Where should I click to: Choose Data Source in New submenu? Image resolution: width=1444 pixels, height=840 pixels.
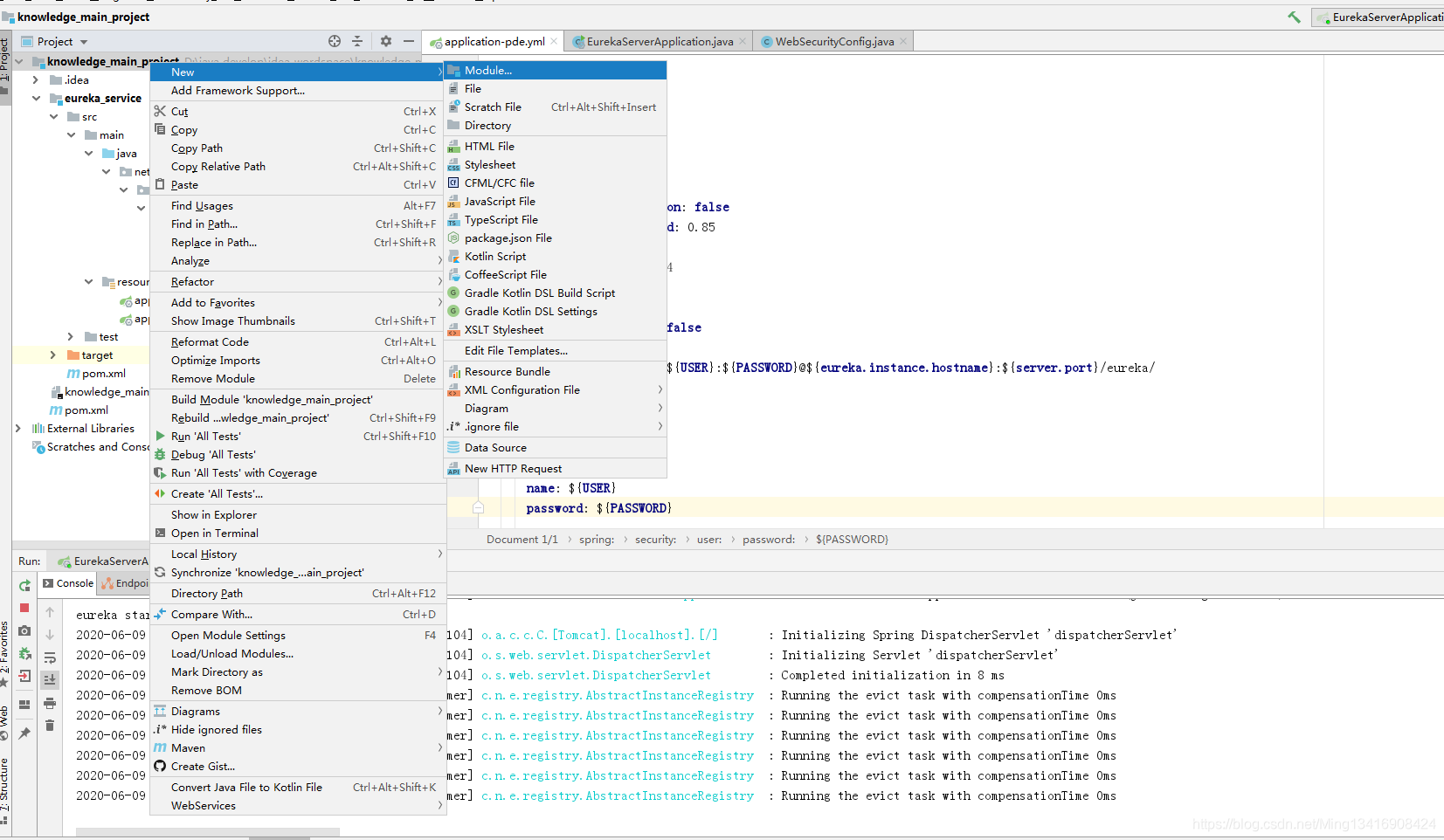pos(556,448)
